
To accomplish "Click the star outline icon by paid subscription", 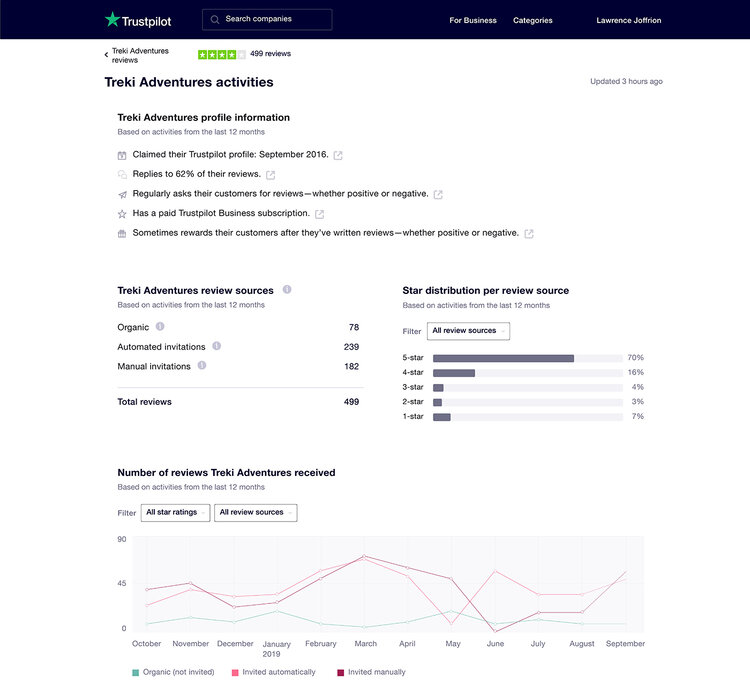I will click(122, 214).
